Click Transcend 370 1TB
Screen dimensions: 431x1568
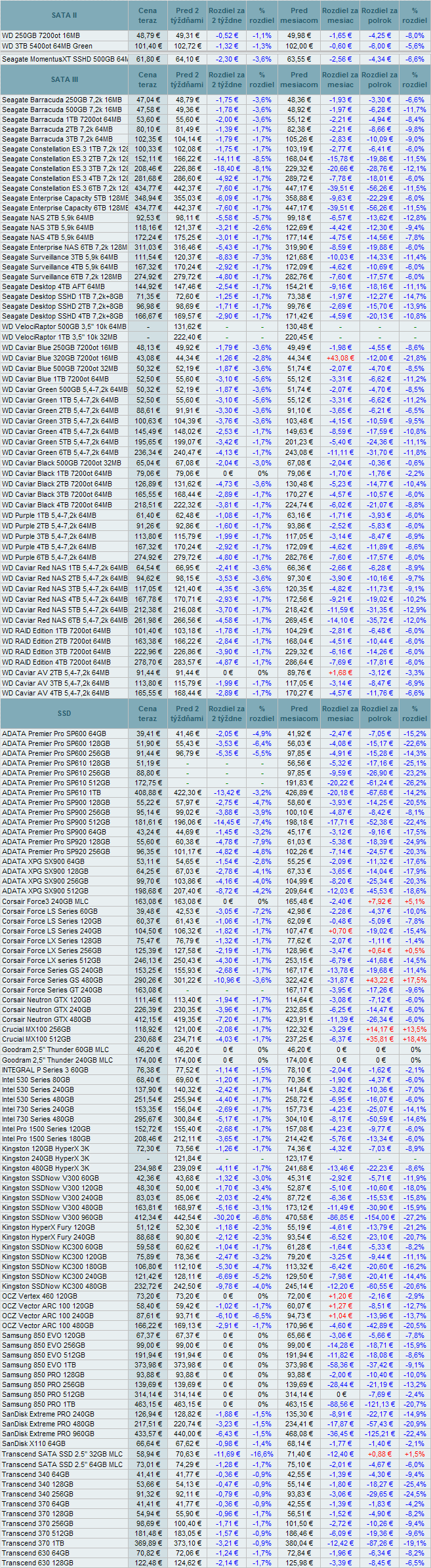pos(33,1543)
